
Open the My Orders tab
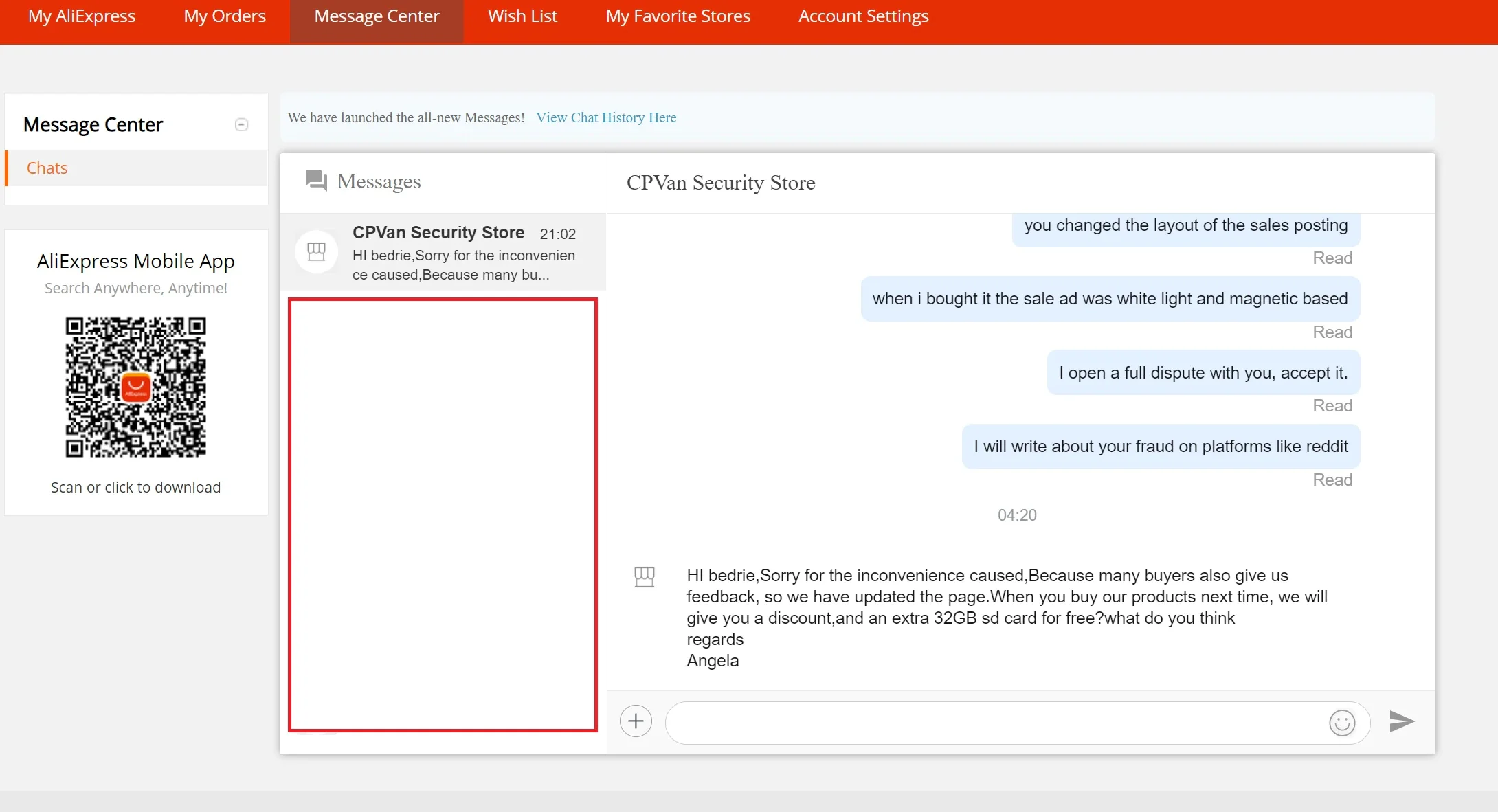point(225,16)
